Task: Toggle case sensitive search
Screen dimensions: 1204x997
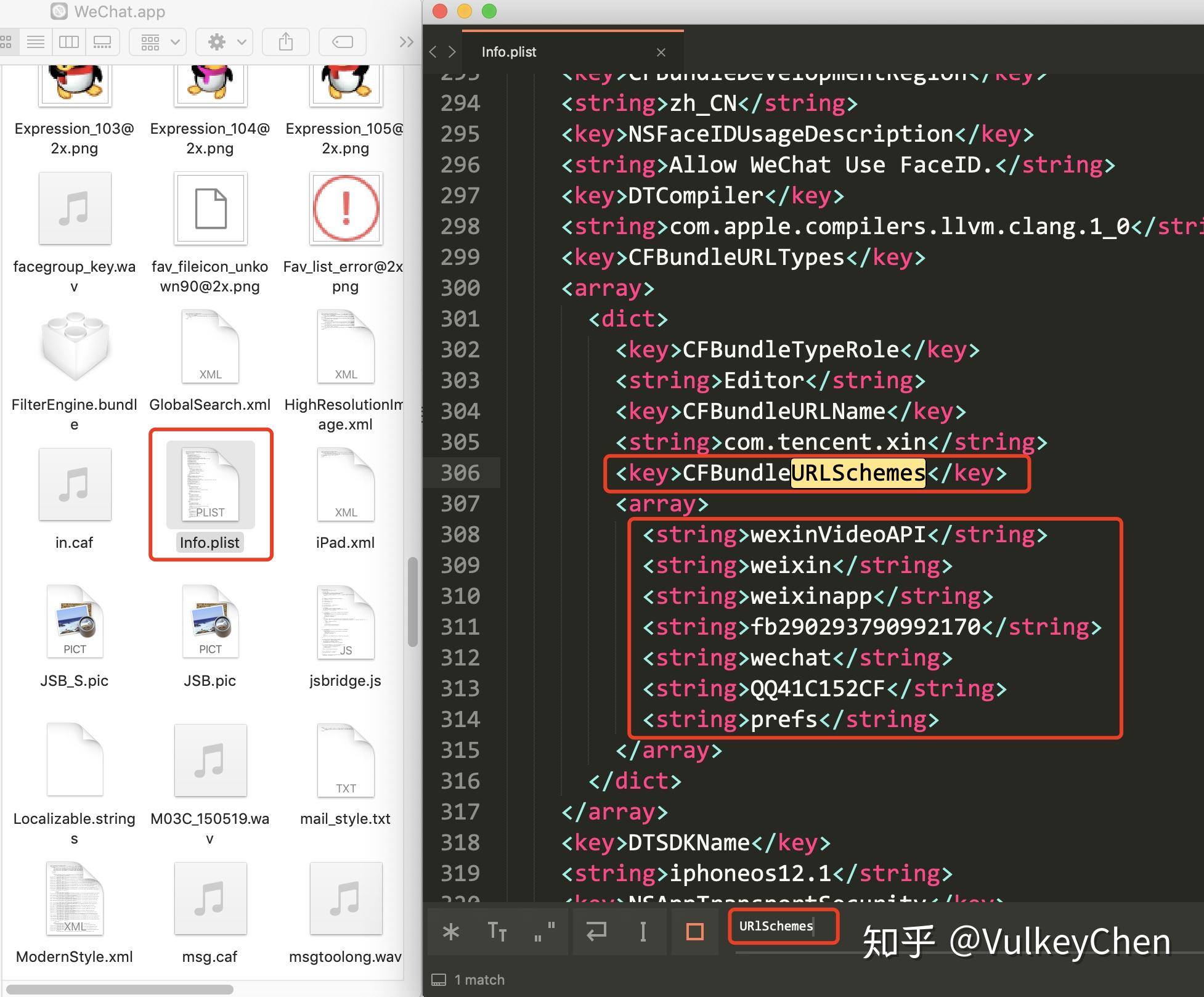Action: point(497,932)
